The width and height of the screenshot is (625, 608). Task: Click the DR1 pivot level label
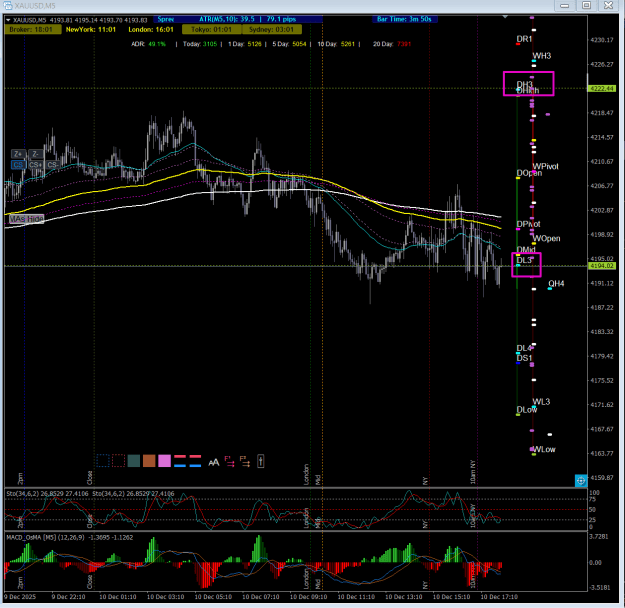(524, 39)
